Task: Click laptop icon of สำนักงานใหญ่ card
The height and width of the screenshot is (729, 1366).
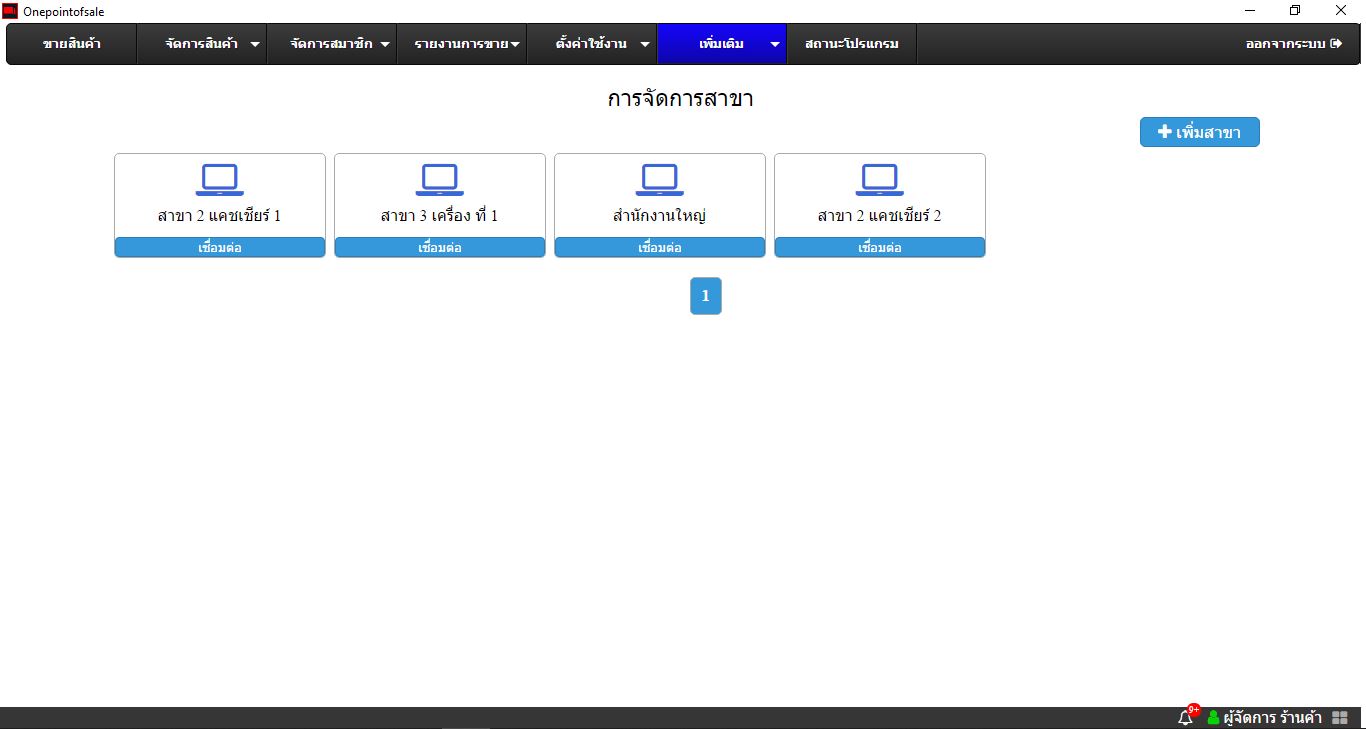Action: 660,180
